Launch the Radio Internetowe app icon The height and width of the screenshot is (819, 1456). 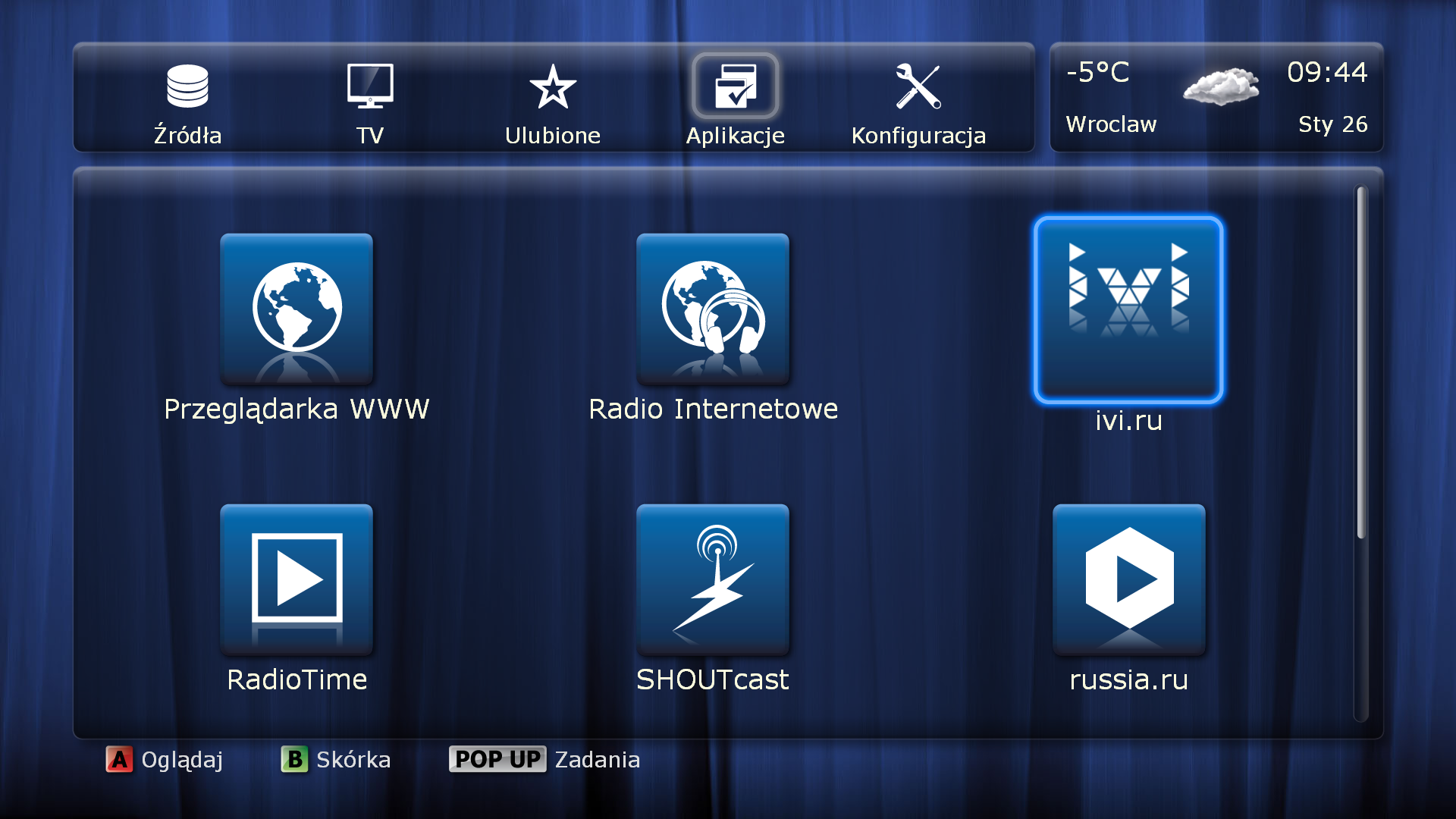(712, 309)
